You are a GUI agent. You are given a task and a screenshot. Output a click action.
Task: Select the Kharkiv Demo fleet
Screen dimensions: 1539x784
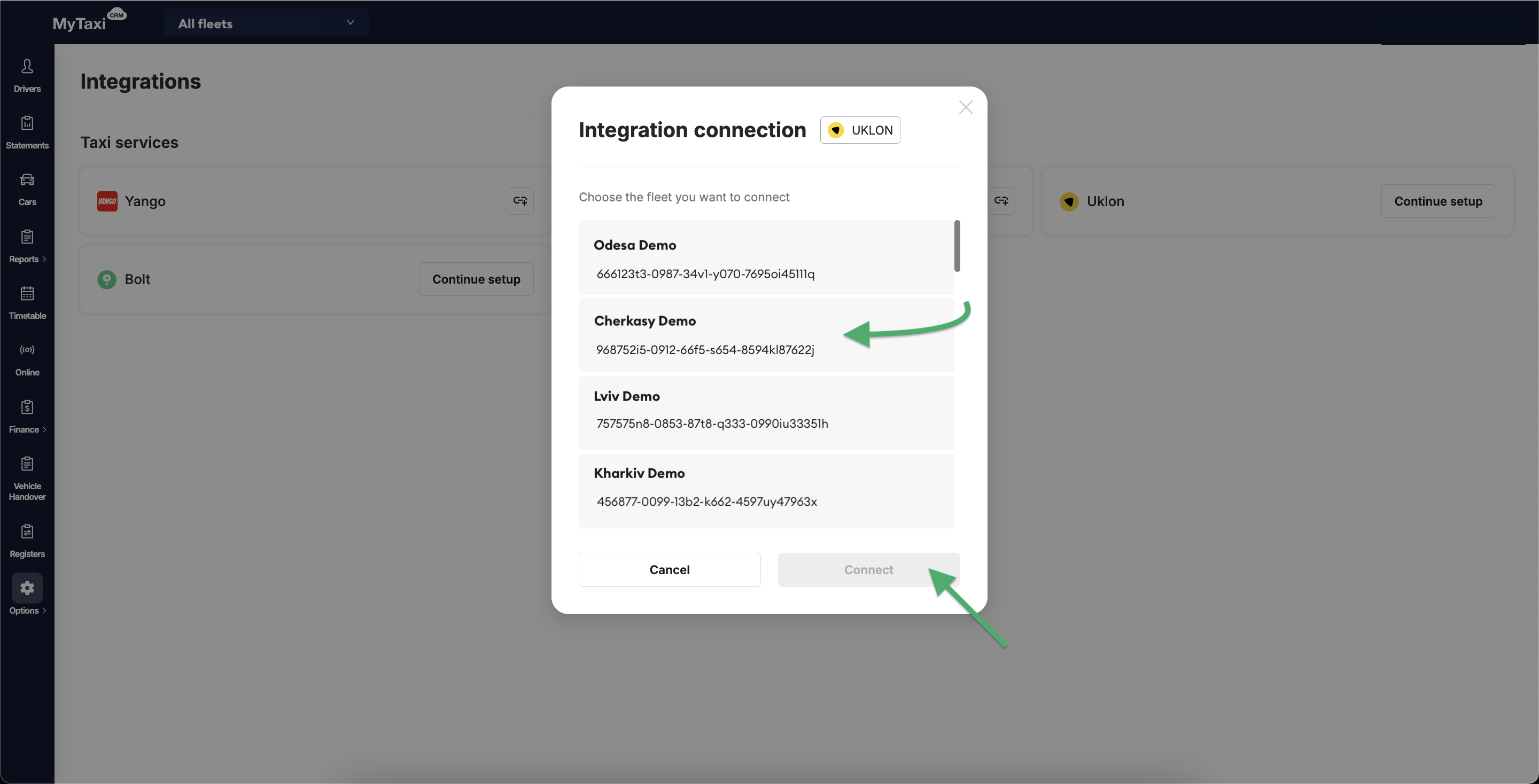click(x=766, y=491)
